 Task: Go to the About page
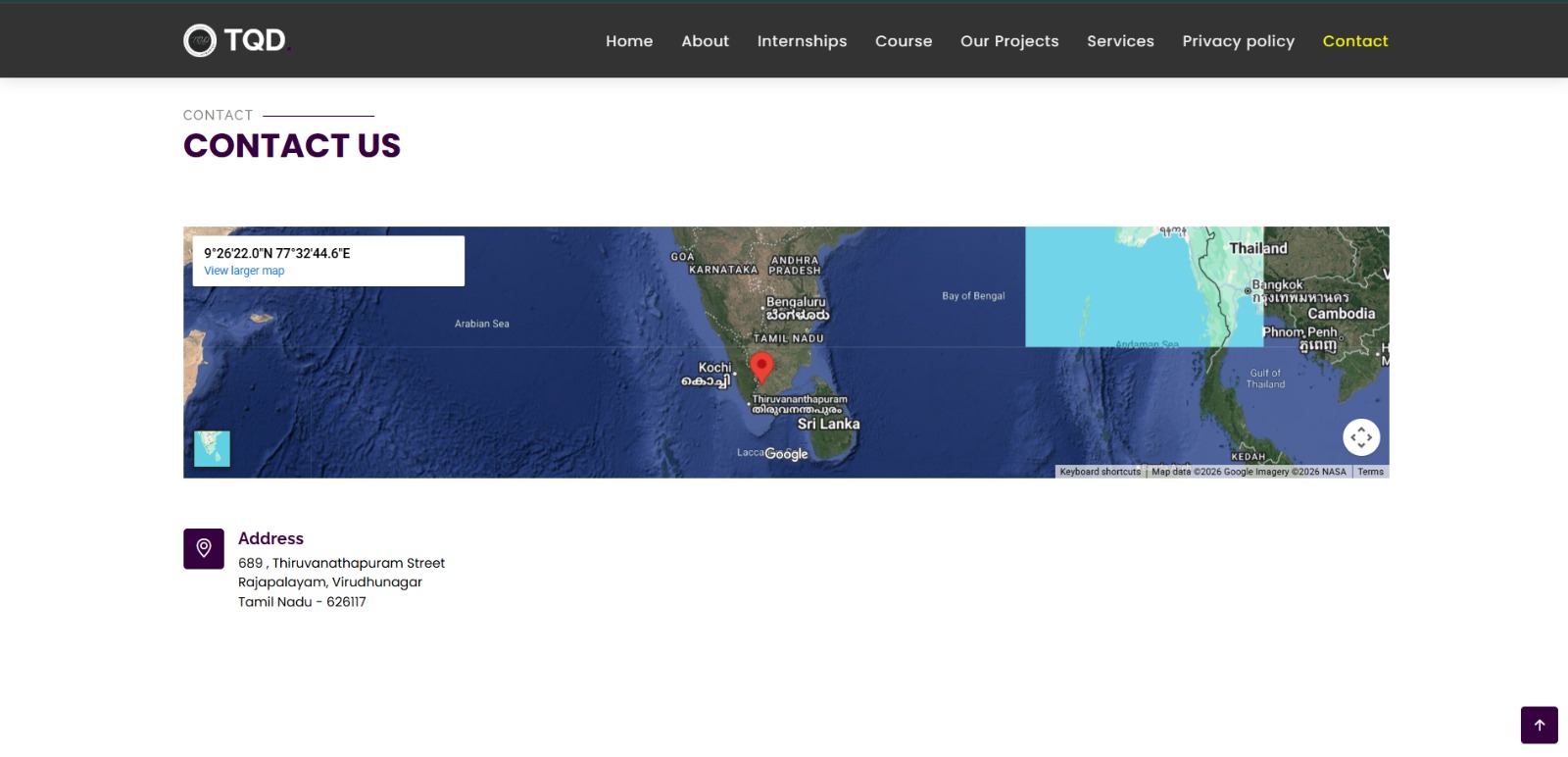[705, 41]
